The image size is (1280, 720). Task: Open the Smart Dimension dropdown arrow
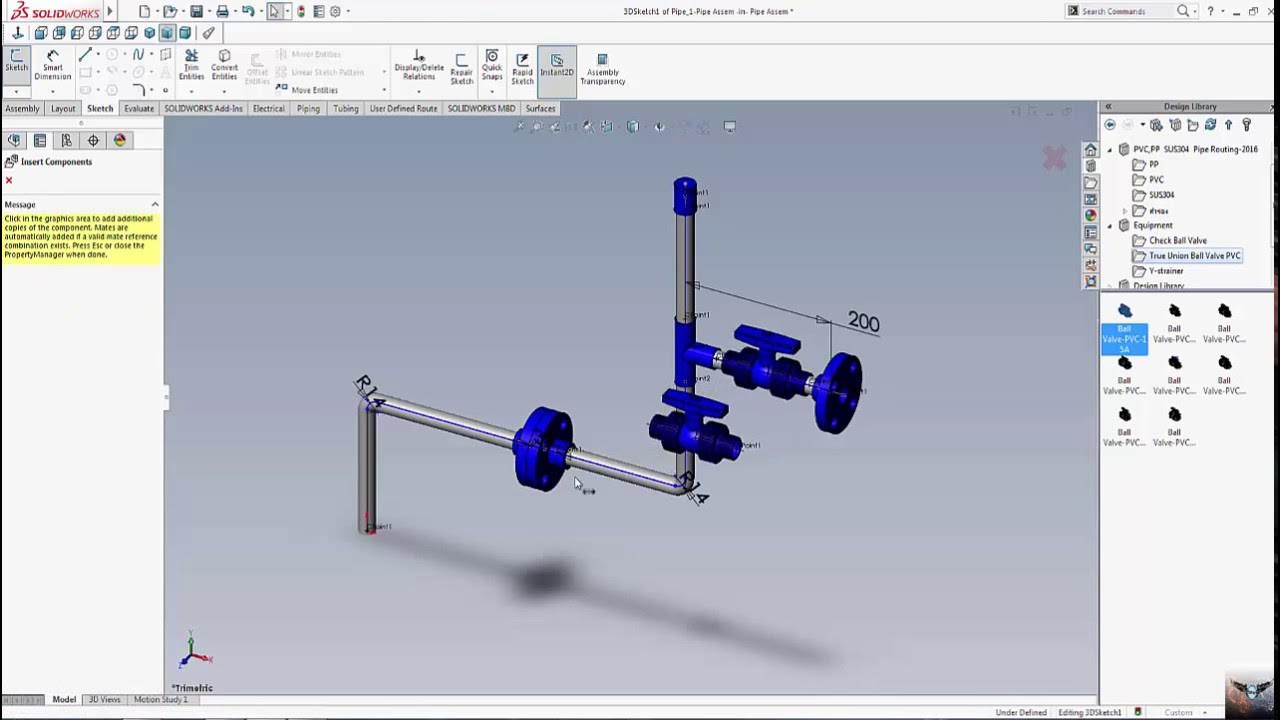[52, 91]
